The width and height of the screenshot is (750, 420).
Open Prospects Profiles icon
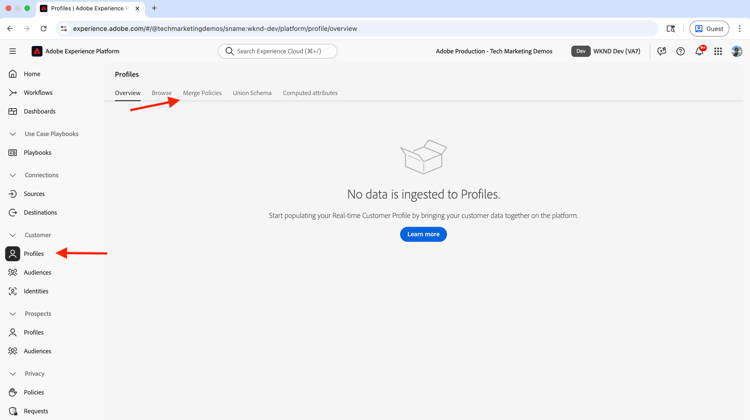[x=13, y=332]
